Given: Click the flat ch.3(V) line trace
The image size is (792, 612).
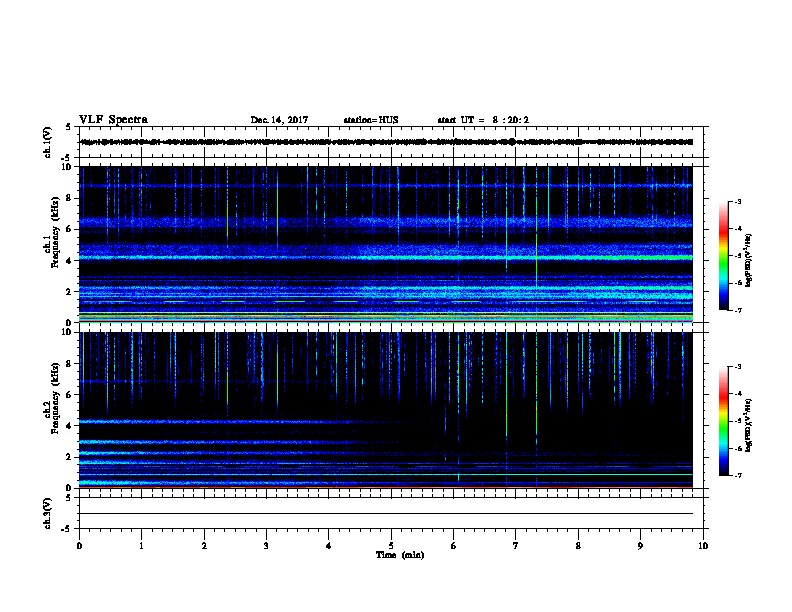Looking at the screenshot, I should pos(386,514).
